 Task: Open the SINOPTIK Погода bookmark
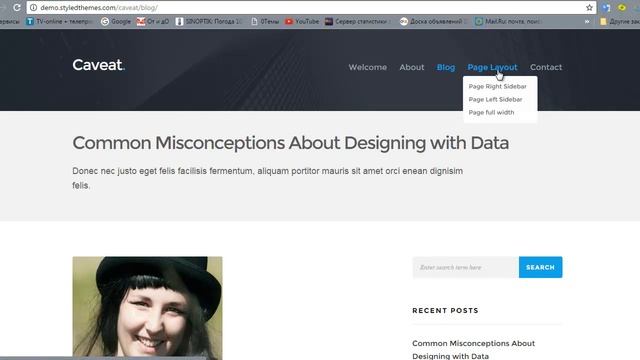tap(209, 21)
